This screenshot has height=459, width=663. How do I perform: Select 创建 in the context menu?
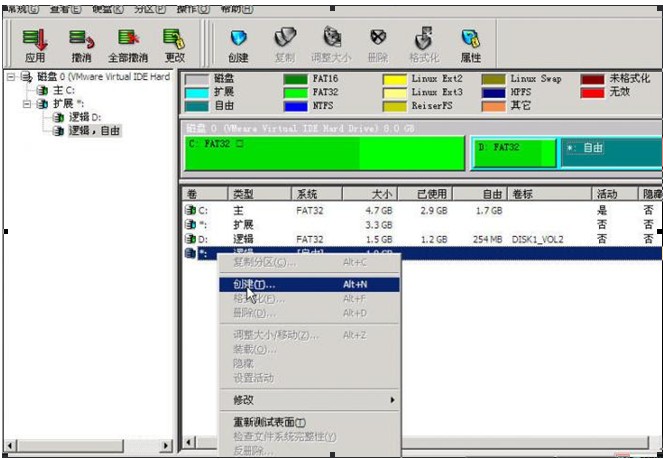tap(254, 285)
